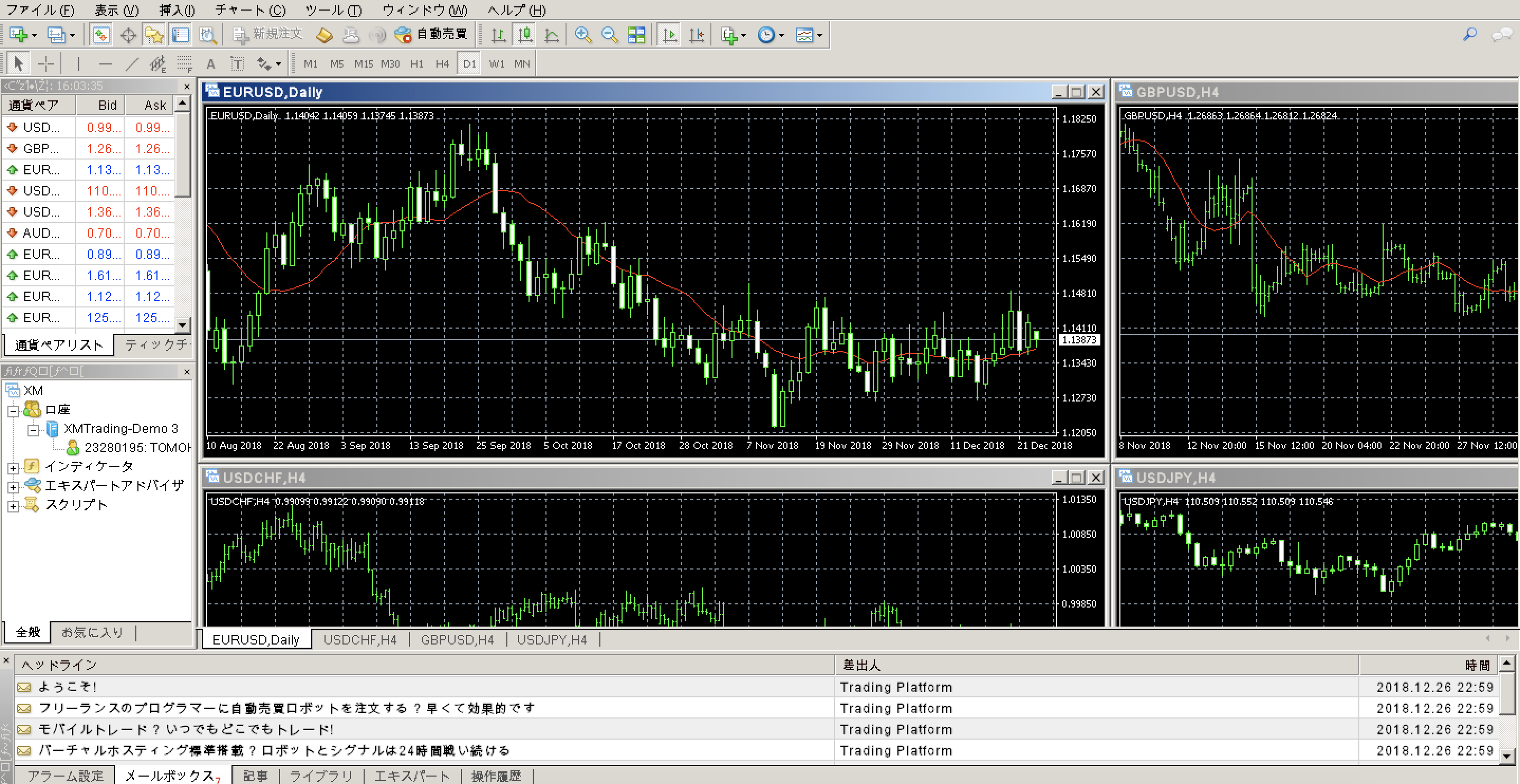
Task: Toggle the Auto Scroll chart button
Action: pos(670,35)
